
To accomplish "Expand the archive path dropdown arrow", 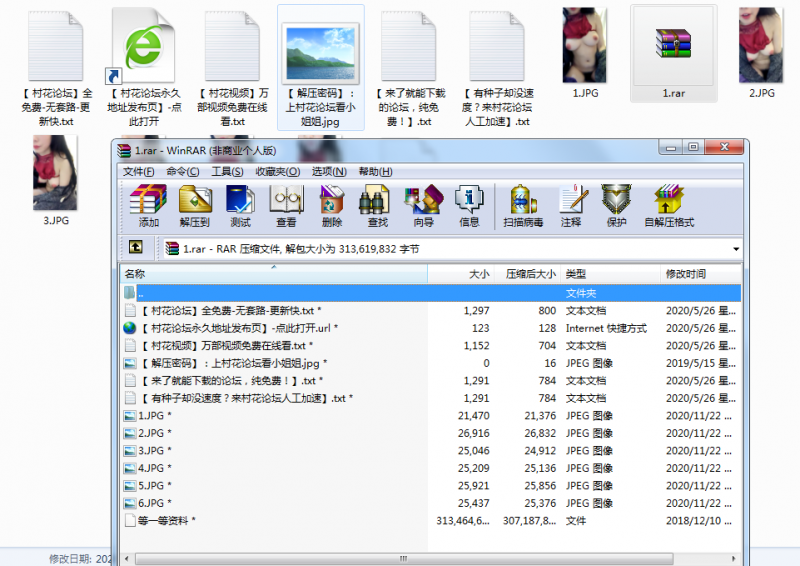I will (x=736, y=249).
